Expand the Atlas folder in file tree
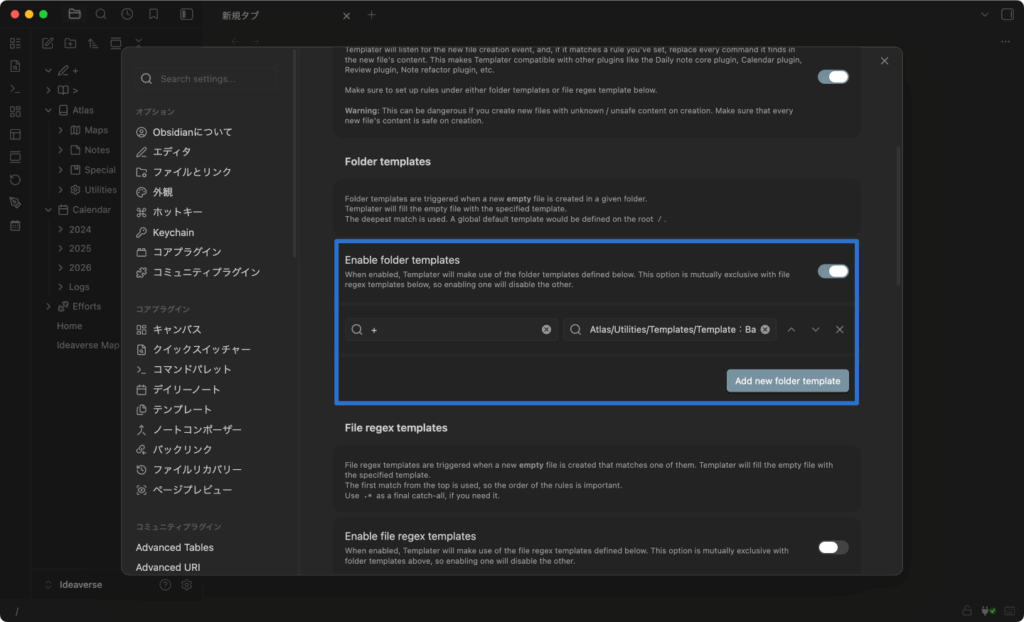This screenshot has width=1024, height=622. [49, 110]
